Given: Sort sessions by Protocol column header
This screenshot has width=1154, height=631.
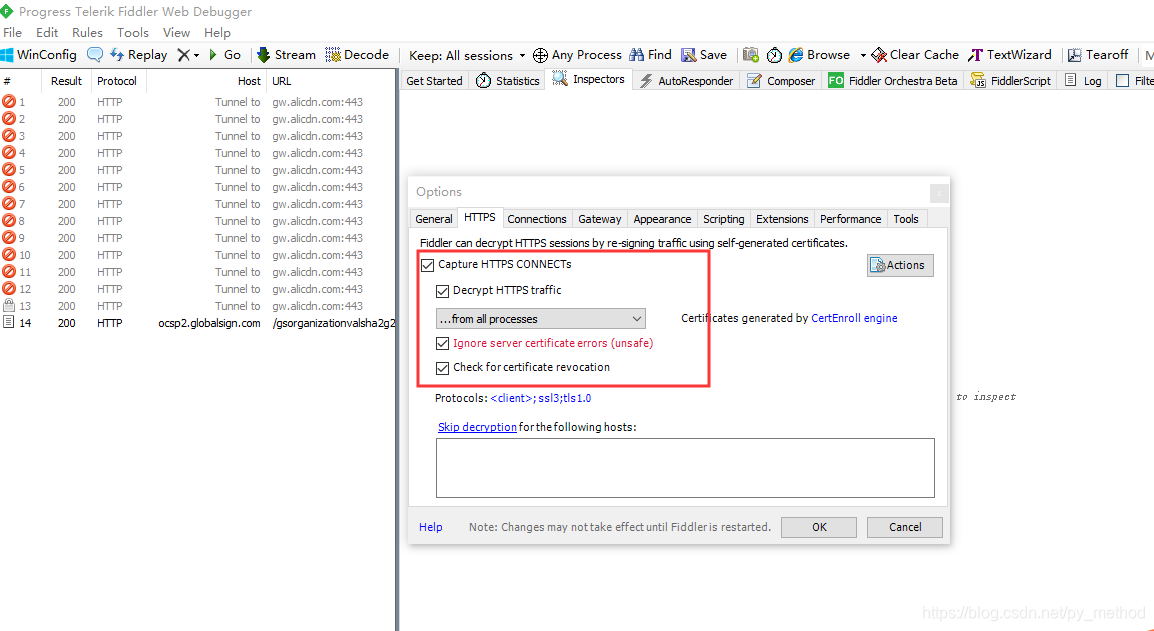Looking at the screenshot, I should tap(117, 81).
